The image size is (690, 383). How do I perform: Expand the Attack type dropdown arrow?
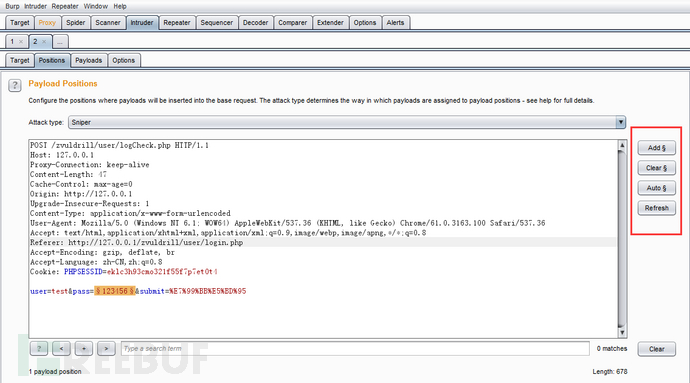coord(620,122)
